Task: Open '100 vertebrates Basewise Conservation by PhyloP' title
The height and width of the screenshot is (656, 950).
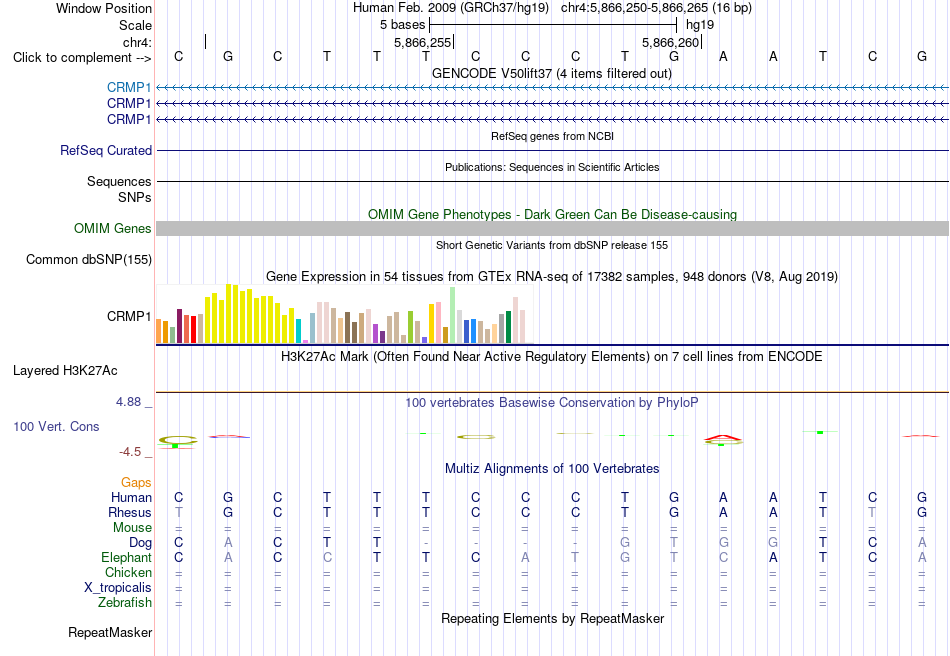Action: coord(552,403)
